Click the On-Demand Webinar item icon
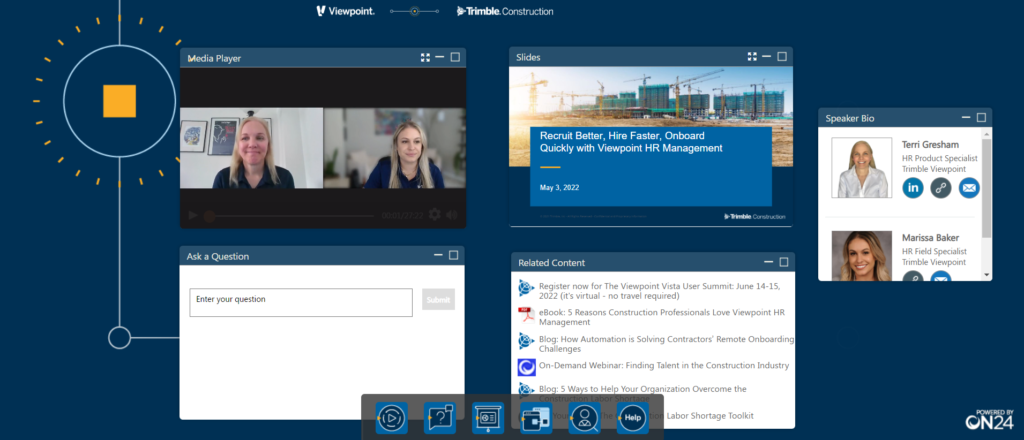Screen dimensions: 1024x440 pos(526,368)
